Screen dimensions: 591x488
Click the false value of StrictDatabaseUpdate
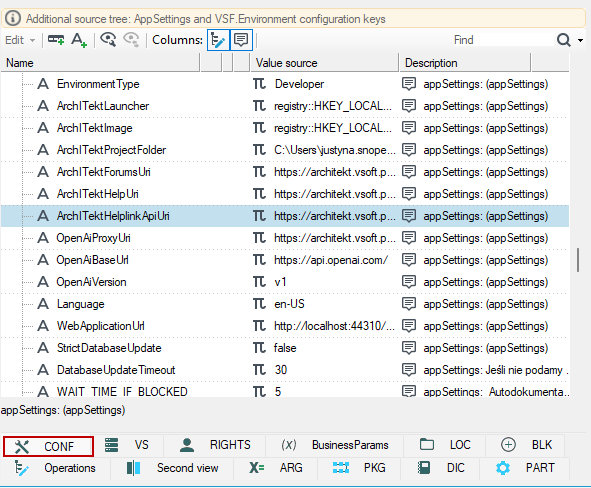[x=285, y=348]
